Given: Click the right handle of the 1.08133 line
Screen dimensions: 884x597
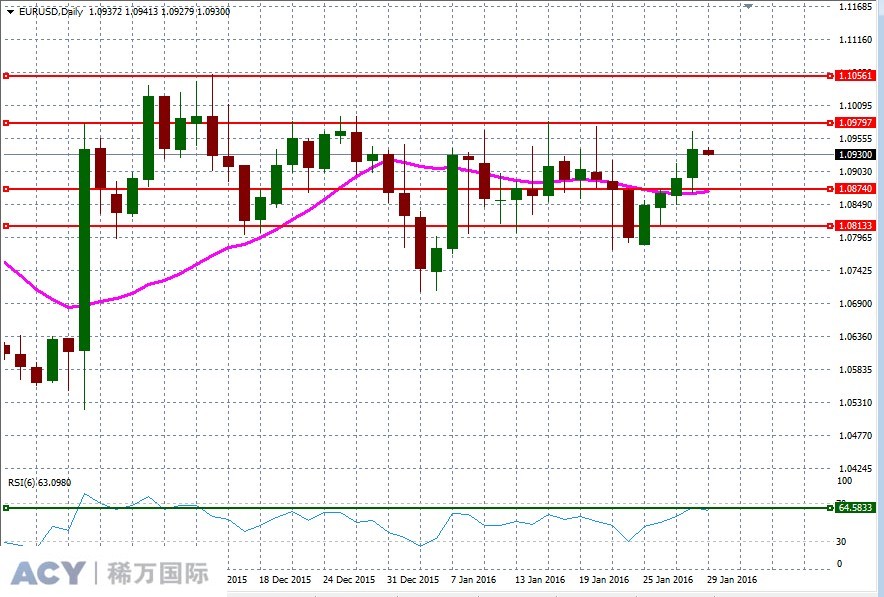Looking at the screenshot, I should [830, 226].
